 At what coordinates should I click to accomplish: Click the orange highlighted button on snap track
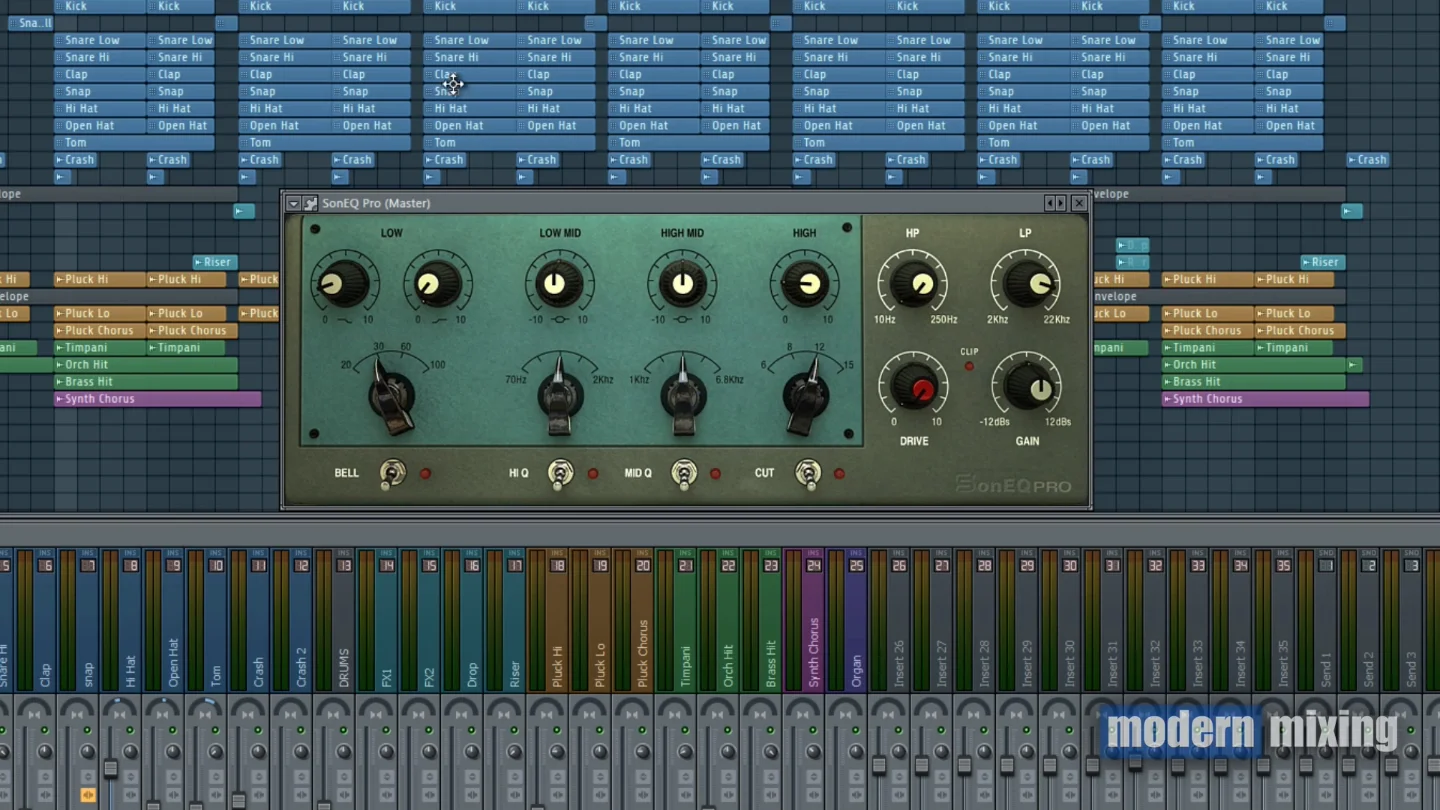tap(88, 795)
